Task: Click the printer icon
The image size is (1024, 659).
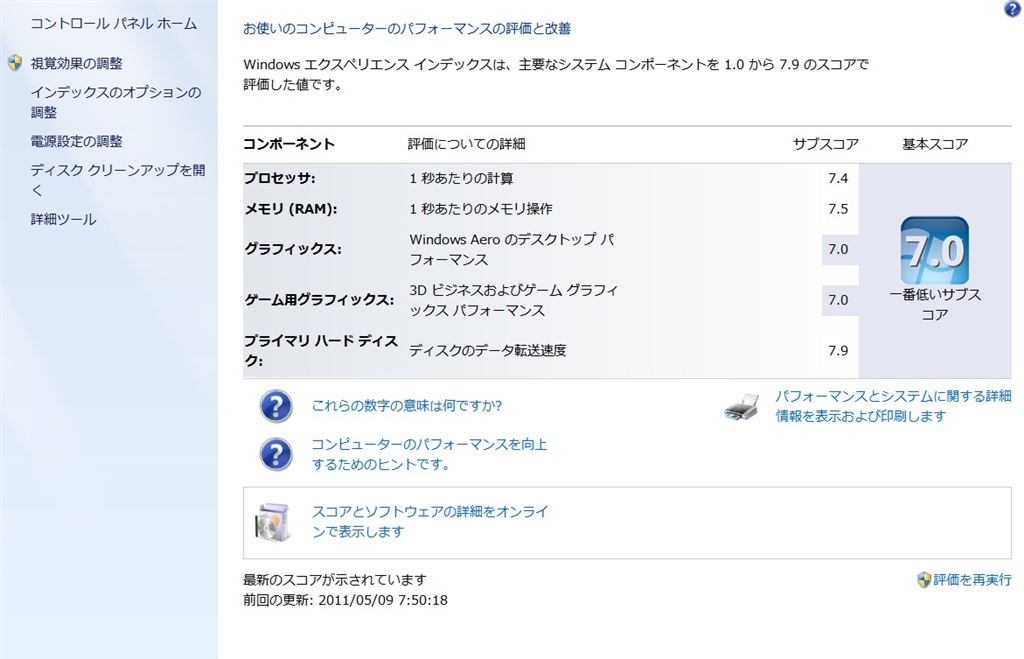Action: point(742,407)
